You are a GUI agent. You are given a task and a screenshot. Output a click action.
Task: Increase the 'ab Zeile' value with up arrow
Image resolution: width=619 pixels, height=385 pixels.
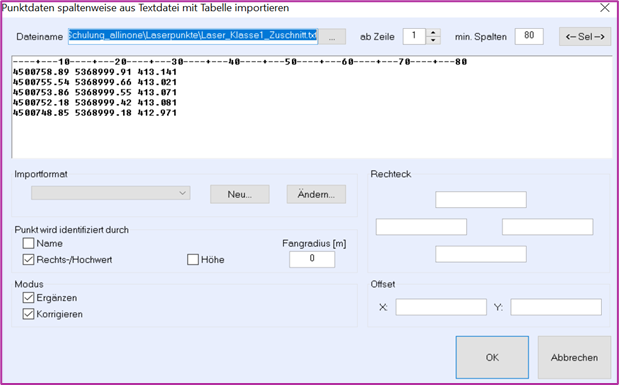[433, 33]
